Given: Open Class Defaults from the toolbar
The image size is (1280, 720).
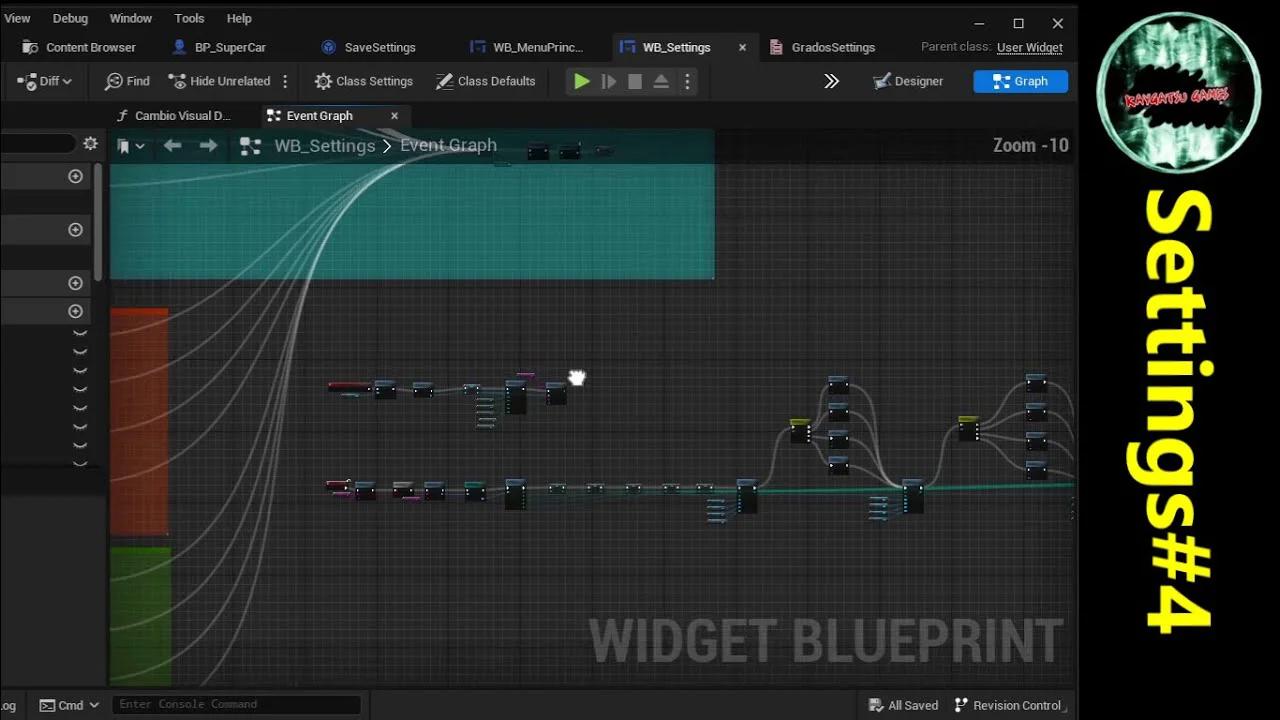Looking at the screenshot, I should point(486,81).
